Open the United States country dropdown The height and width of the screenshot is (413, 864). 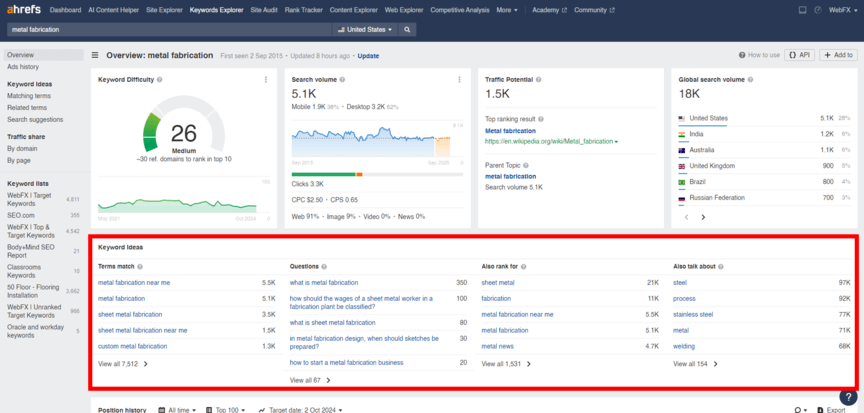365,30
